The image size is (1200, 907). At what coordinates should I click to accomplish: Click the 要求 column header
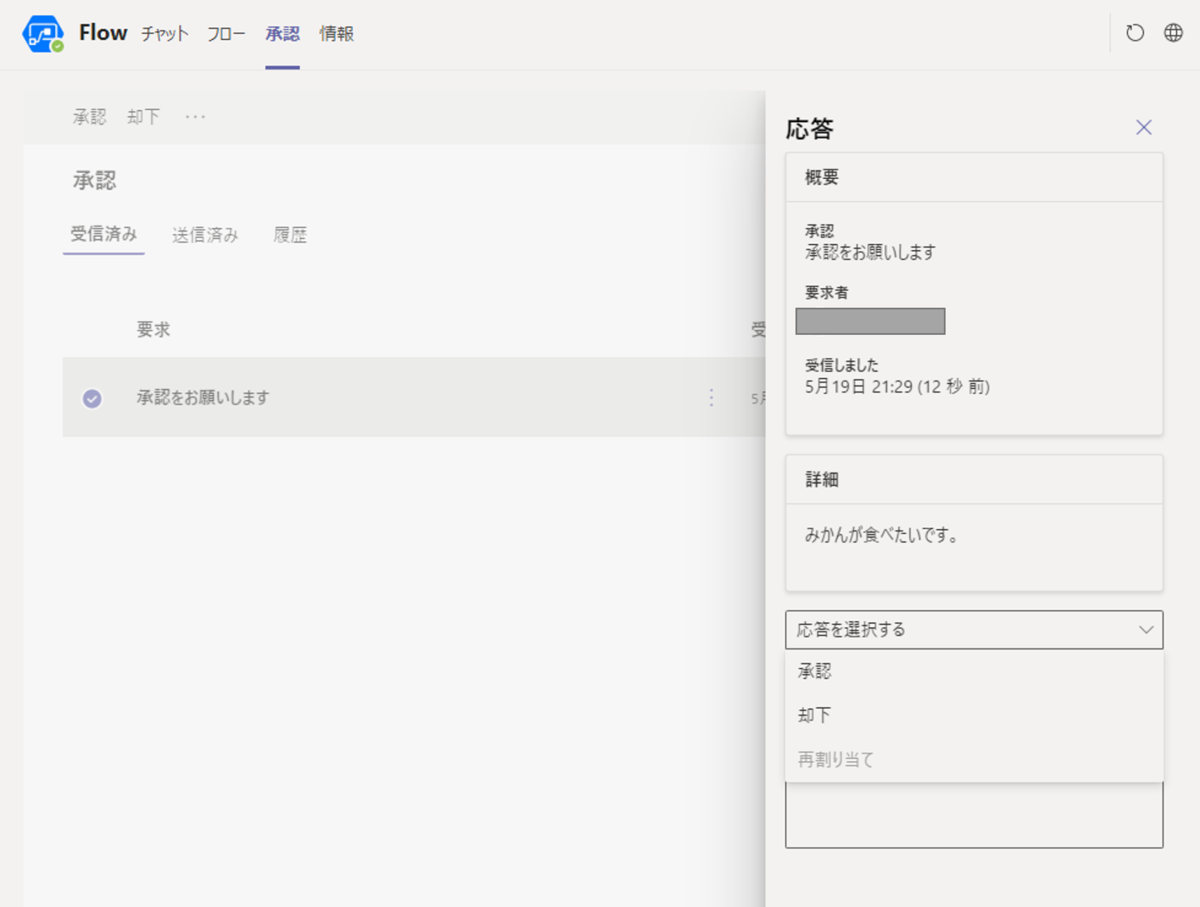tap(154, 330)
